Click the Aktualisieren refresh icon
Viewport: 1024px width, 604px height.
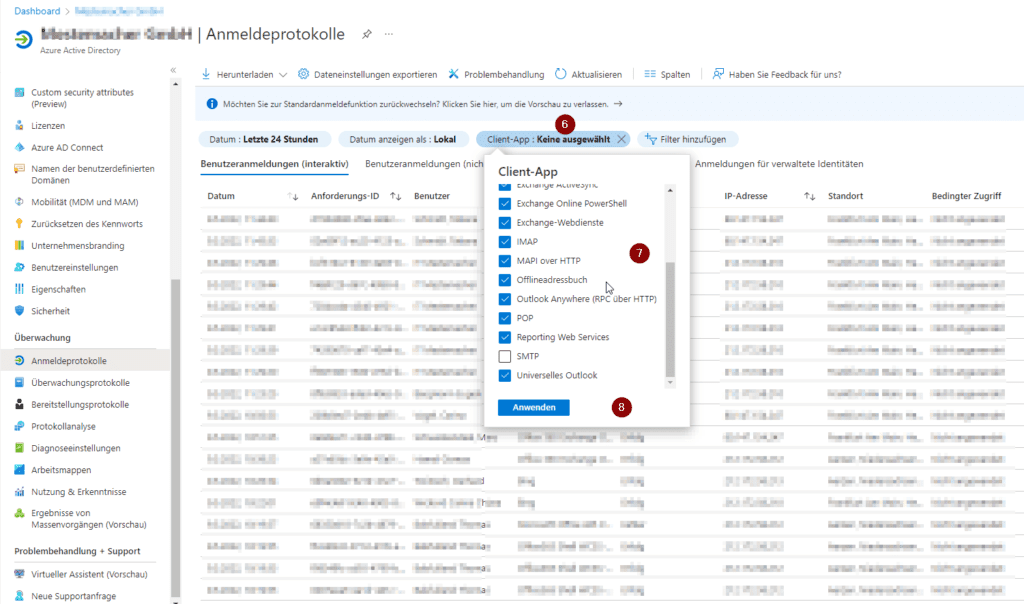[x=560, y=74]
